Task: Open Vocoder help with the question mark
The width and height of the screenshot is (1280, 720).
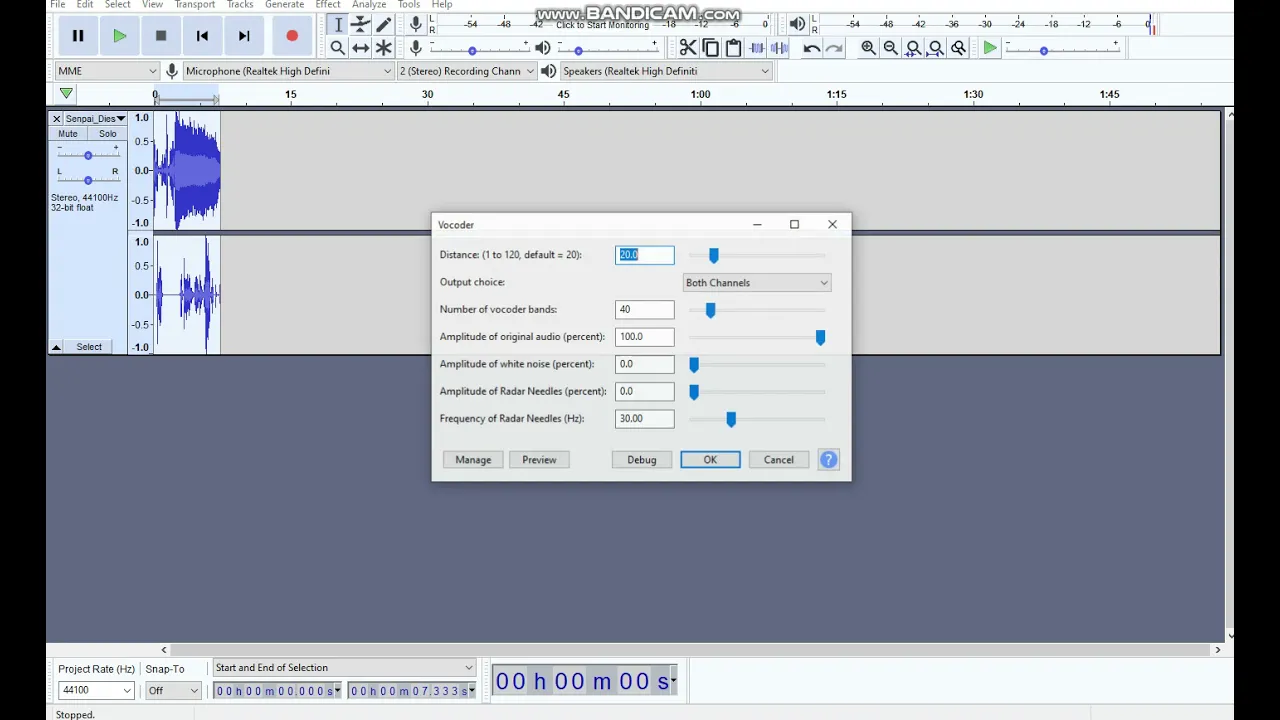Action: point(829,460)
